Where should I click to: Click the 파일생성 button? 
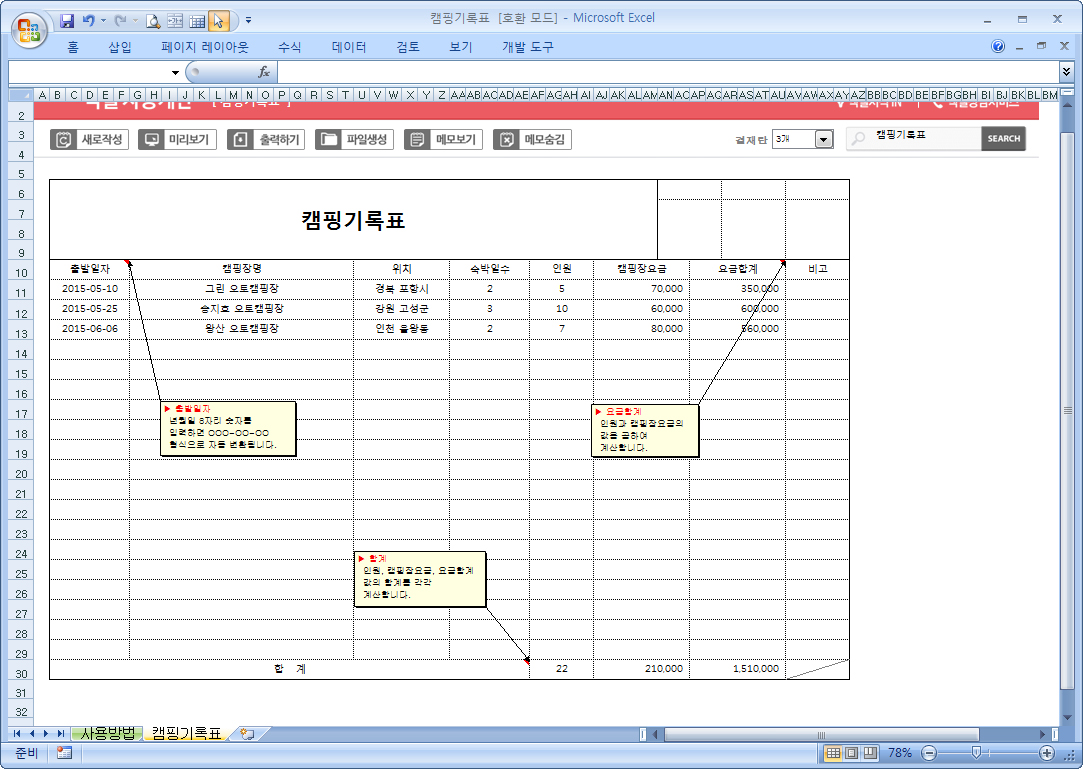[354, 140]
